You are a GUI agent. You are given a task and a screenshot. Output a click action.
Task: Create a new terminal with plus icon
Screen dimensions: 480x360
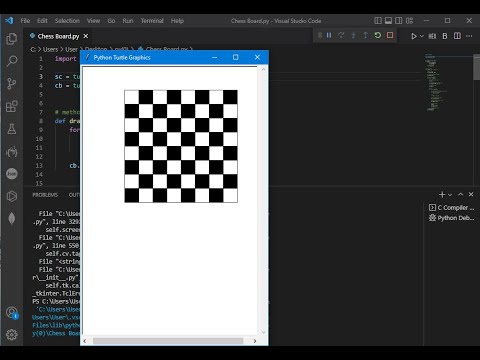442,194
